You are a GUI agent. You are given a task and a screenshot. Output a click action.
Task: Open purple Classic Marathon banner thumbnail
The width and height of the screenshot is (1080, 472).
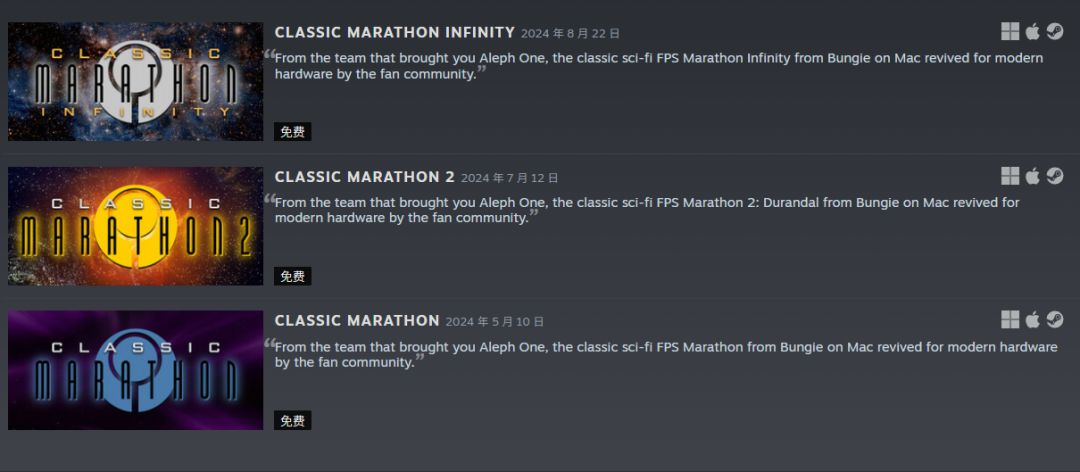(x=135, y=370)
